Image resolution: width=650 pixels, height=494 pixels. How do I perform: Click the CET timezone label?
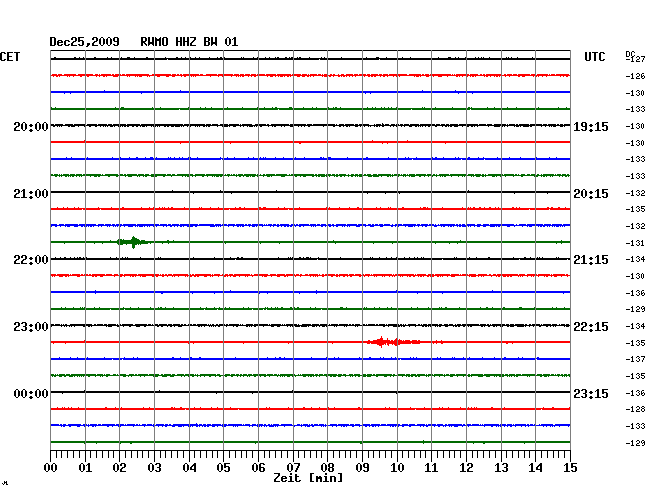10,57
